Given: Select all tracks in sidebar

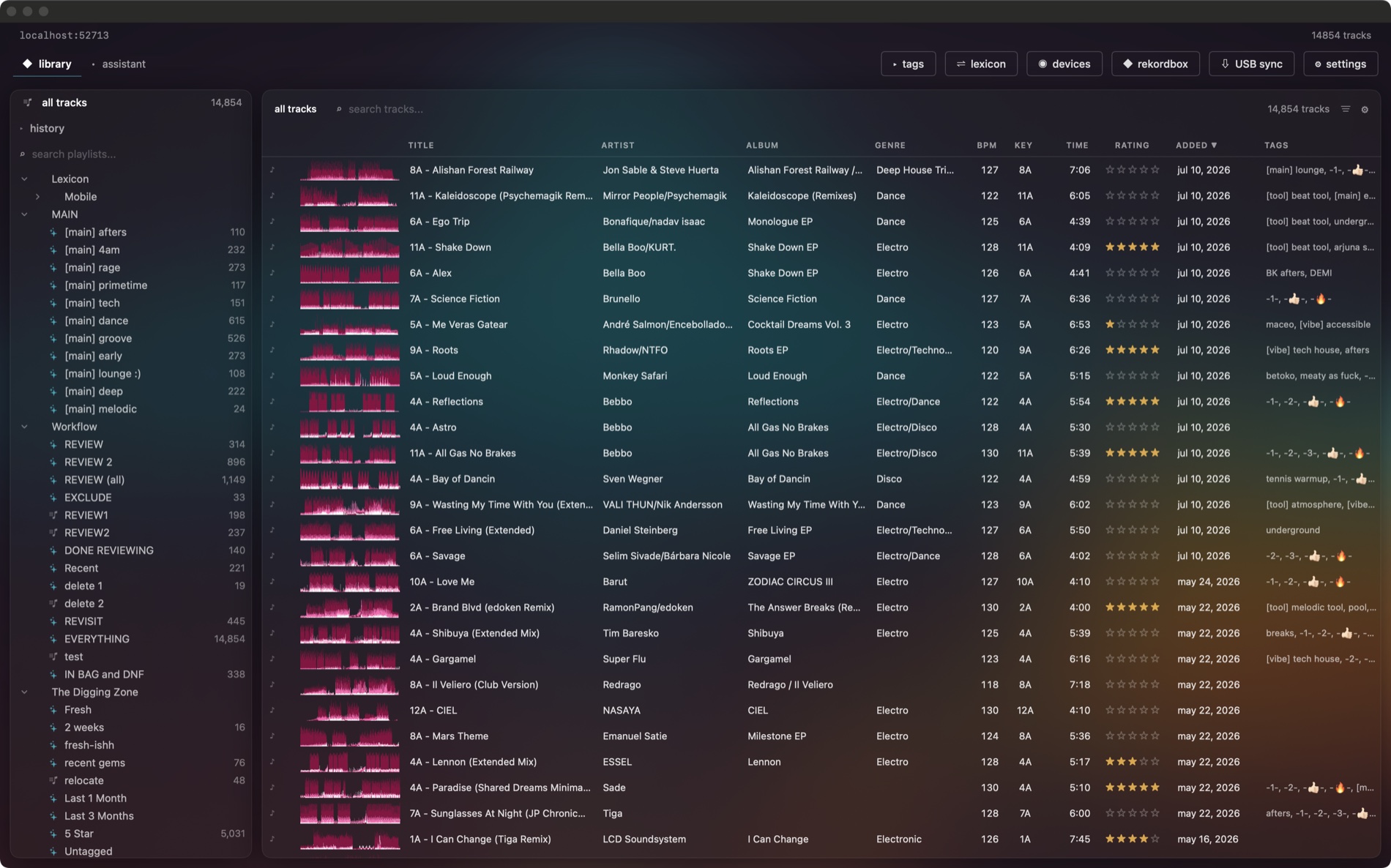Looking at the screenshot, I should tap(130, 102).
